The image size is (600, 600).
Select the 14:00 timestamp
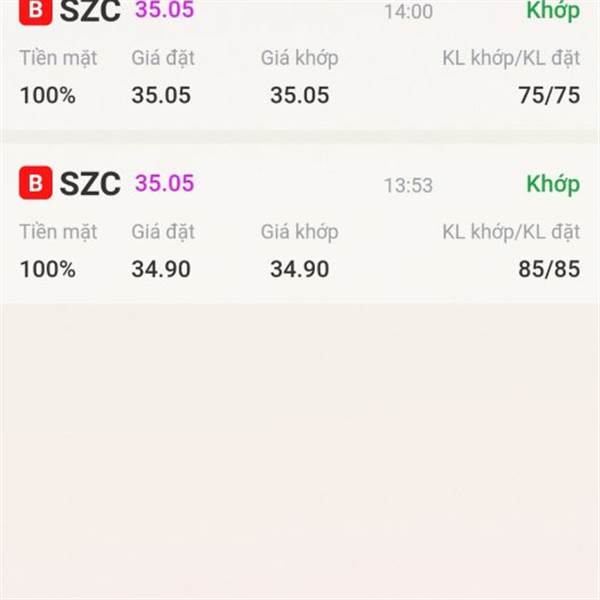pos(408,12)
